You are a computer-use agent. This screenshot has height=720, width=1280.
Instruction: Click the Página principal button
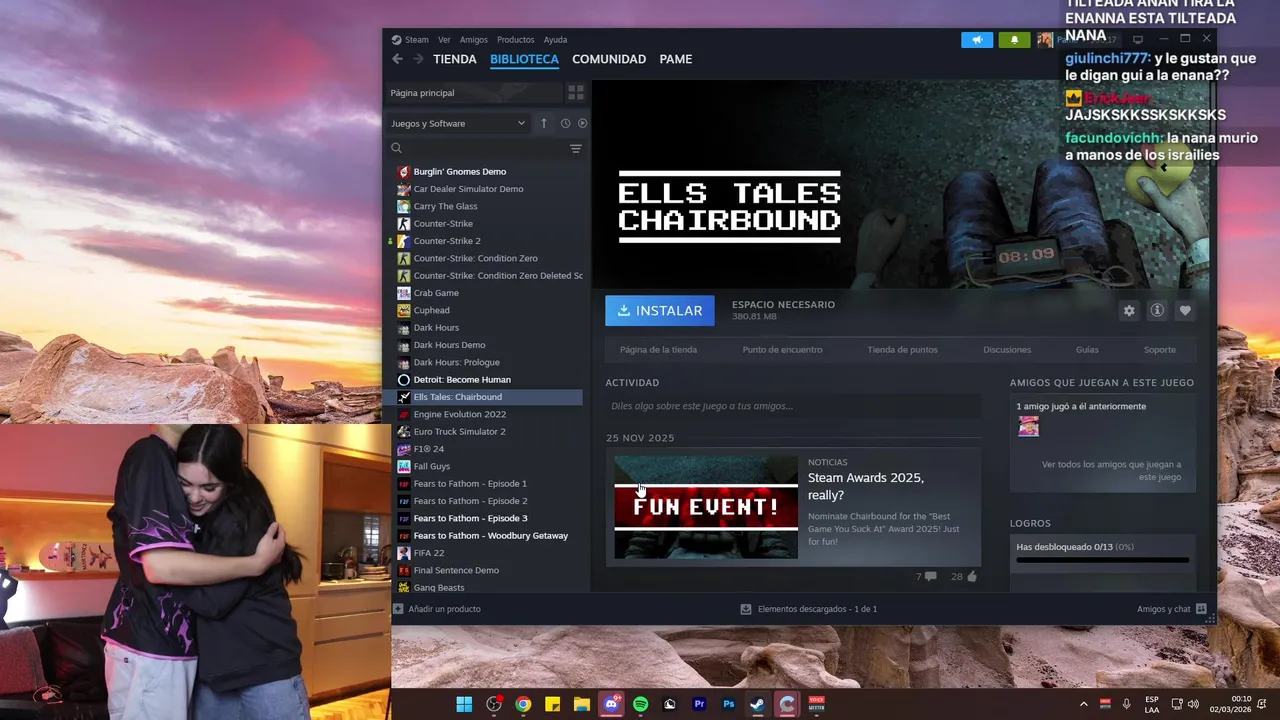point(474,93)
